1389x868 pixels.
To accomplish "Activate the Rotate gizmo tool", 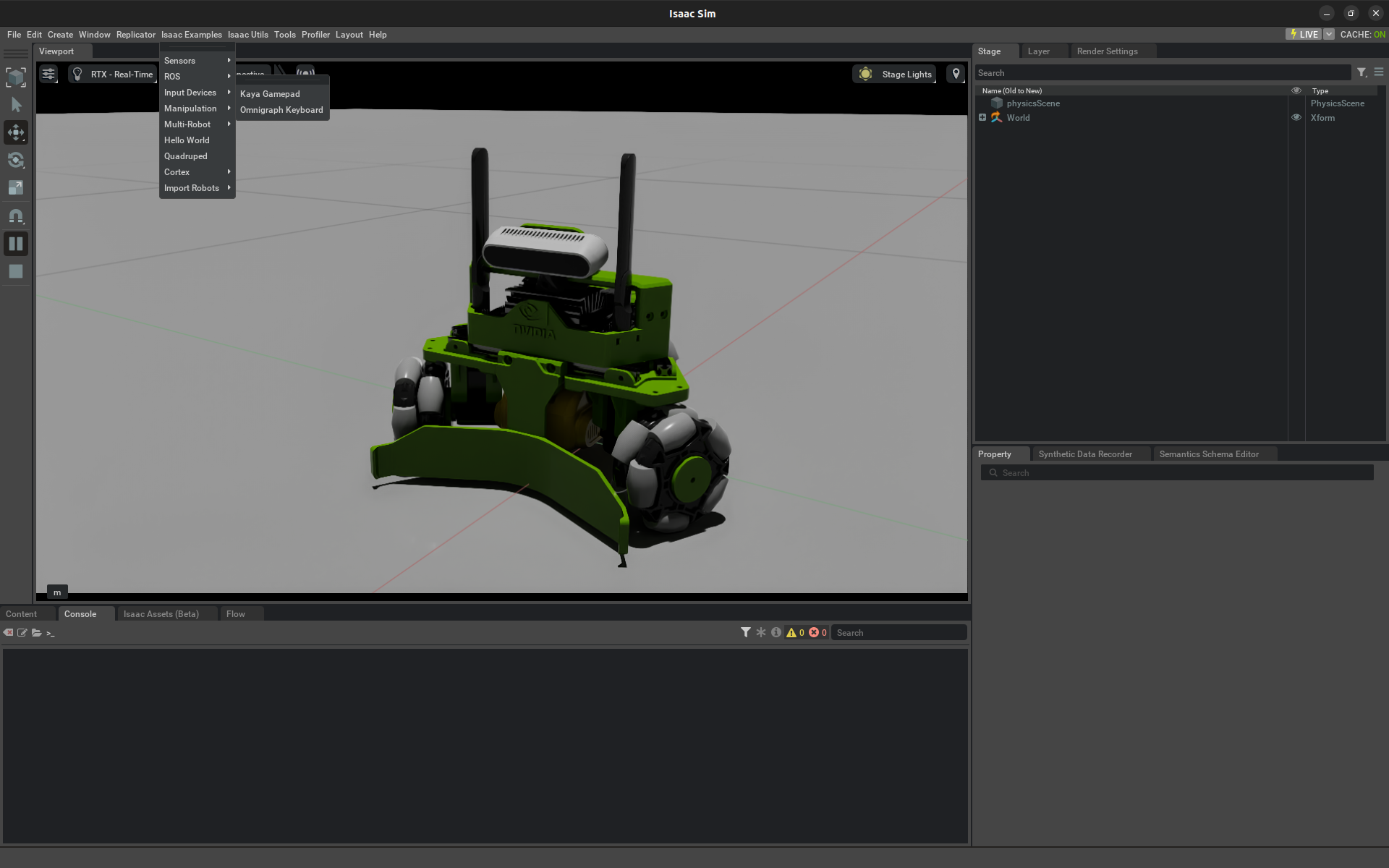I will pyautogui.click(x=16, y=160).
